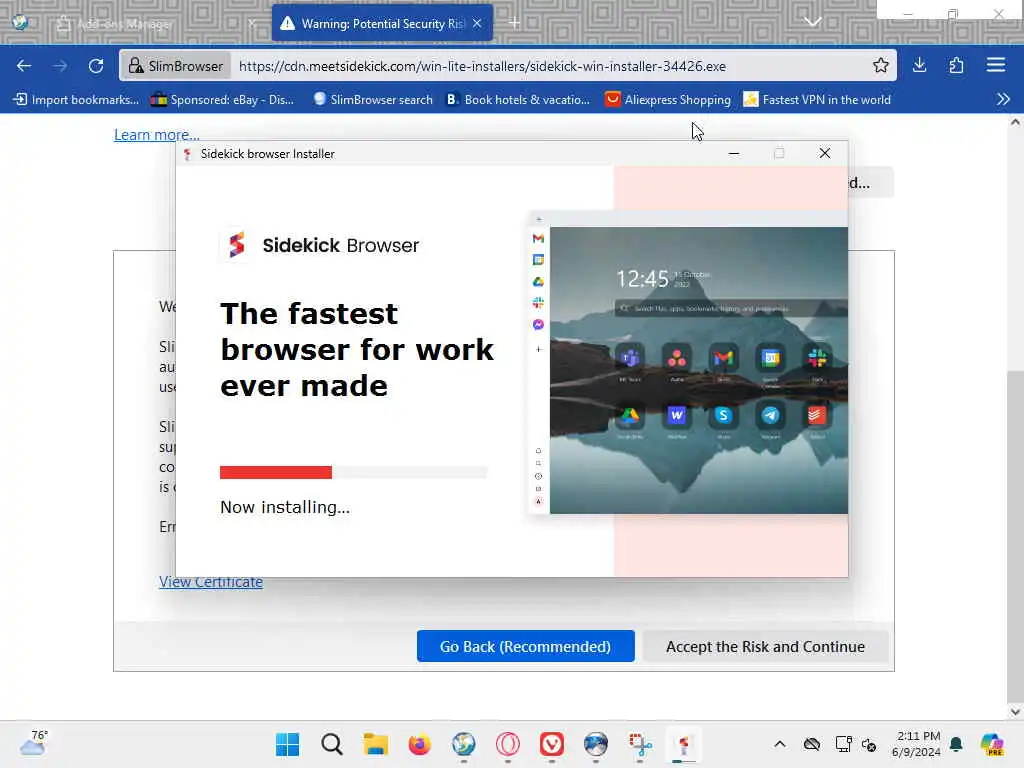
Task: Open Snipping Tool from taskbar
Action: [x=640, y=744]
